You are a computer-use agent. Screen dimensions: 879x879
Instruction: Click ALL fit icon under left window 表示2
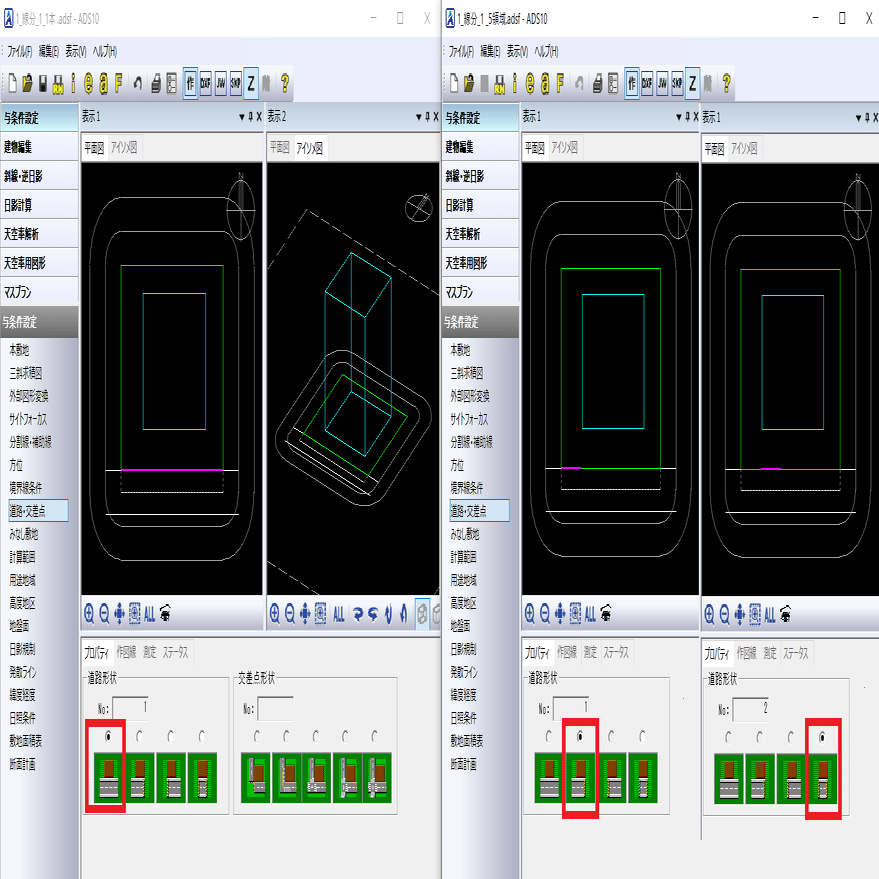click(339, 614)
